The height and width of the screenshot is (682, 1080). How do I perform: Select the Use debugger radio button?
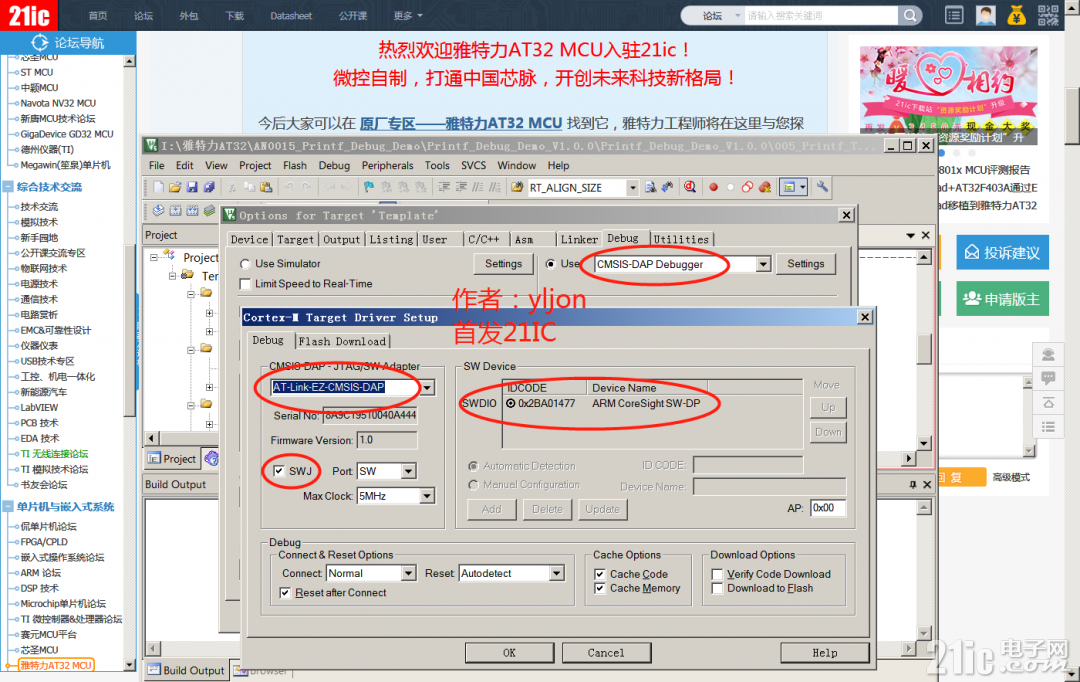[x=550, y=264]
